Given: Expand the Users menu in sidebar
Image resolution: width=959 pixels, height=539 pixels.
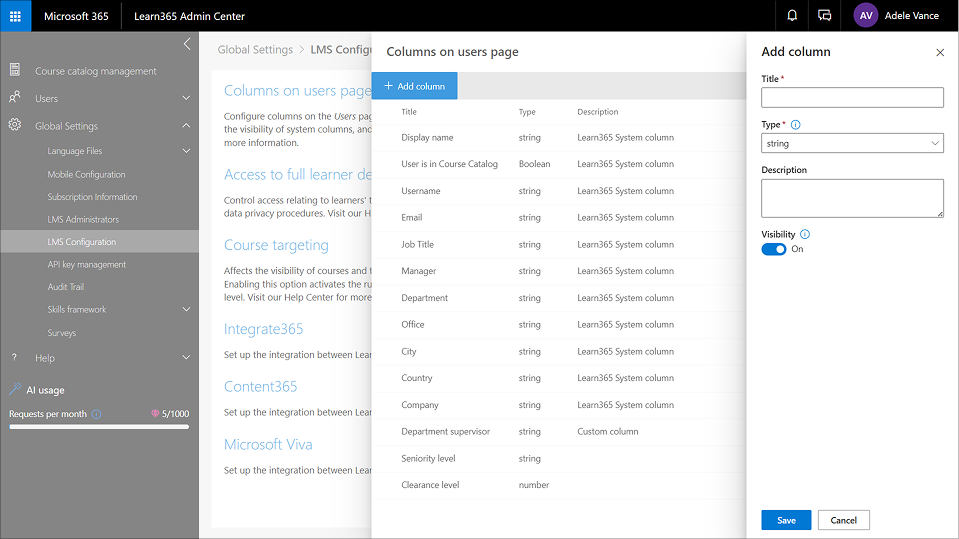Looking at the screenshot, I should click(186, 98).
